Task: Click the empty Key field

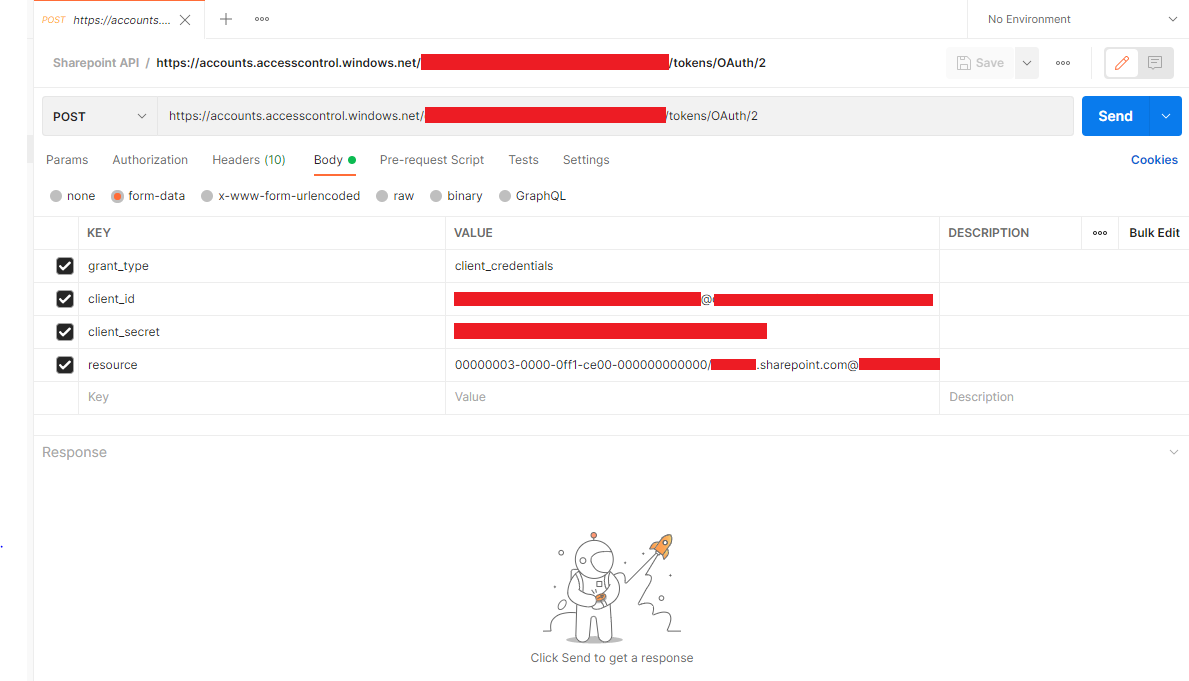Action: (x=262, y=397)
